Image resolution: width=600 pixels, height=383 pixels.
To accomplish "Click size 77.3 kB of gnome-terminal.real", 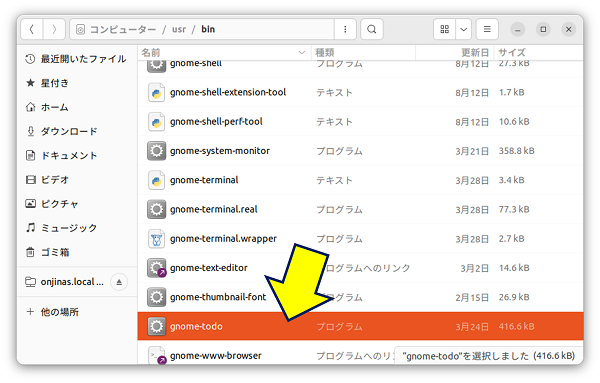I will tap(514, 209).
